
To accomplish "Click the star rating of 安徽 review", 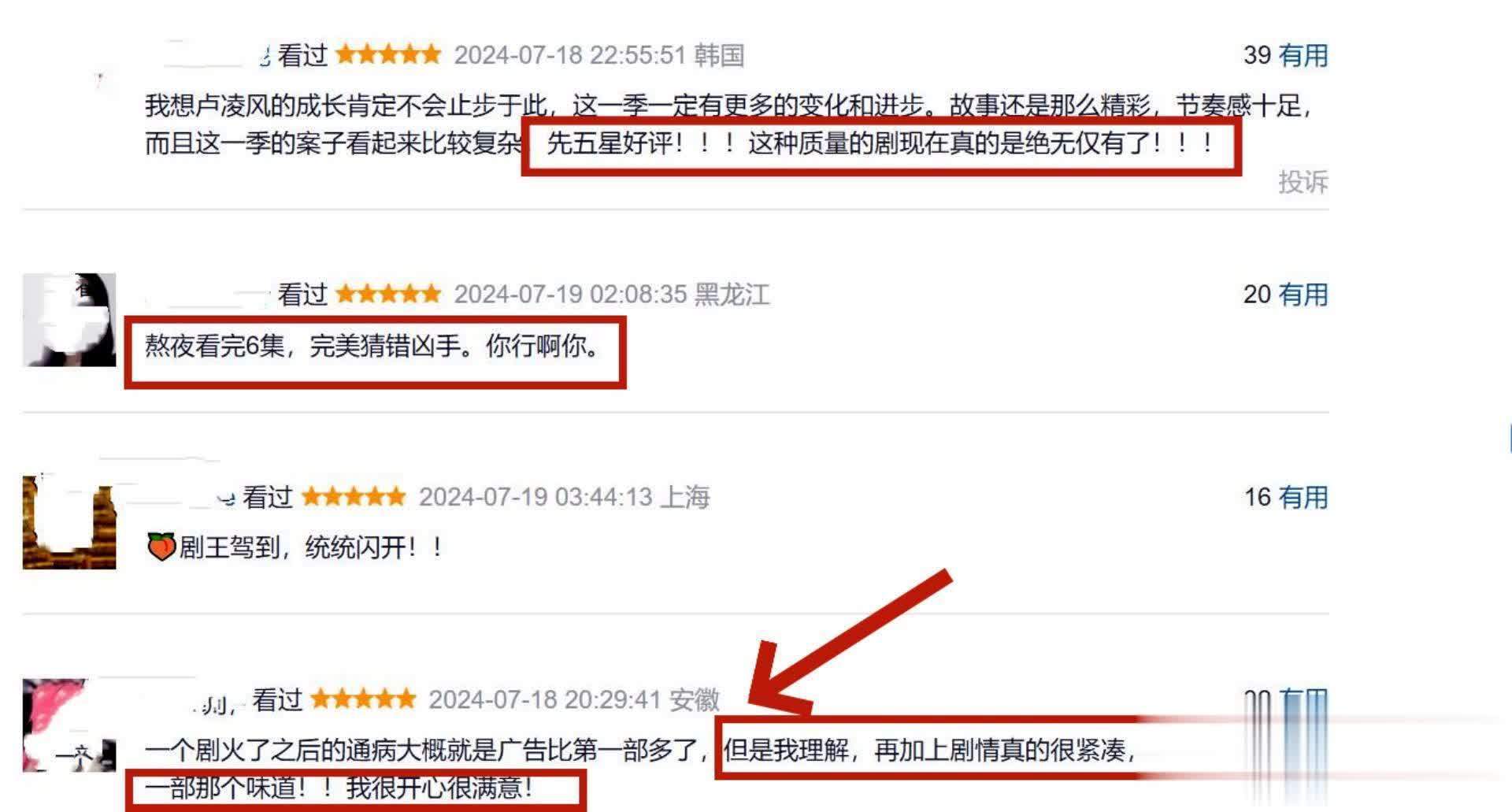I will pos(363,699).
